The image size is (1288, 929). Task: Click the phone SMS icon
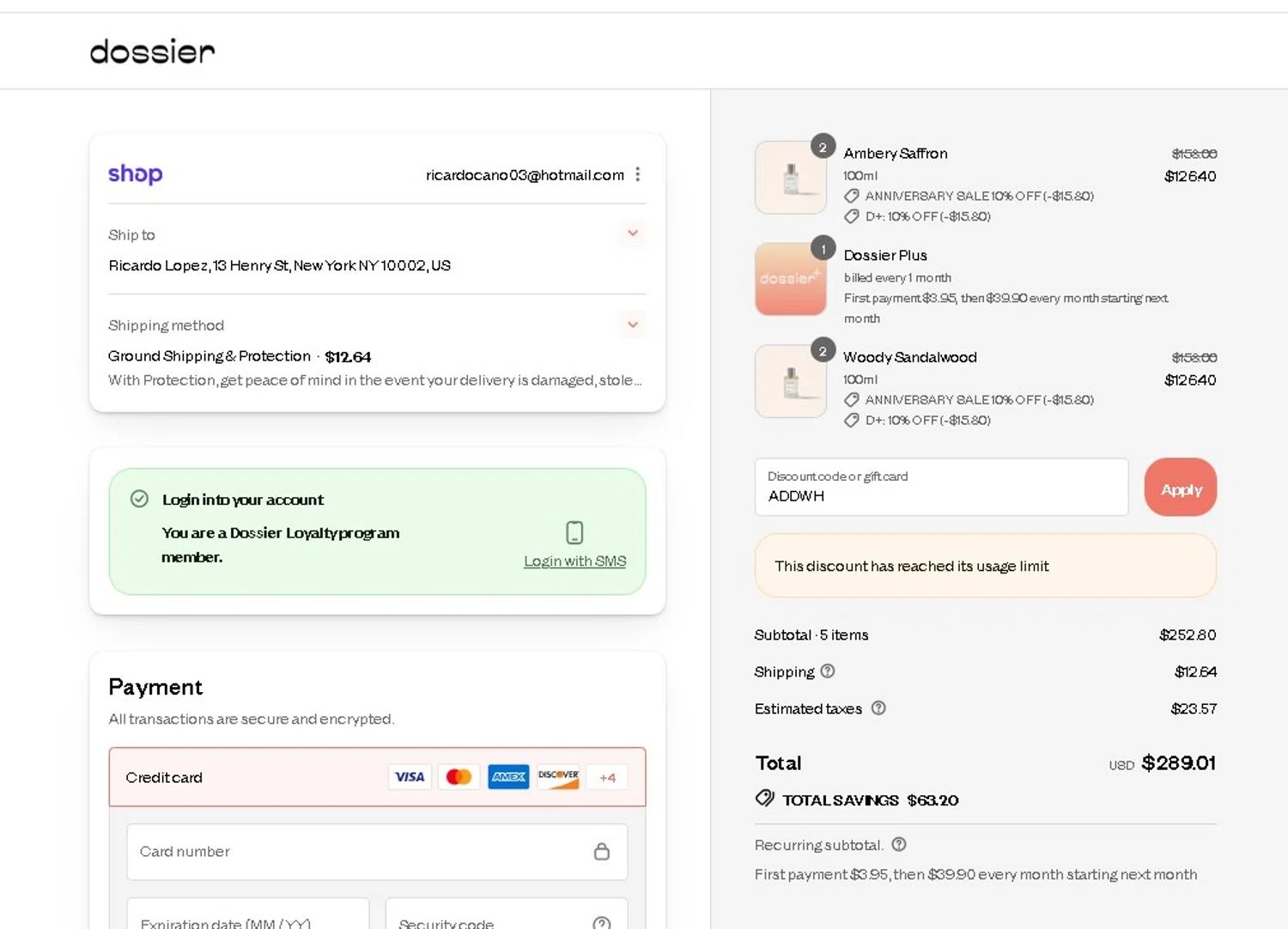coord(574,532)
